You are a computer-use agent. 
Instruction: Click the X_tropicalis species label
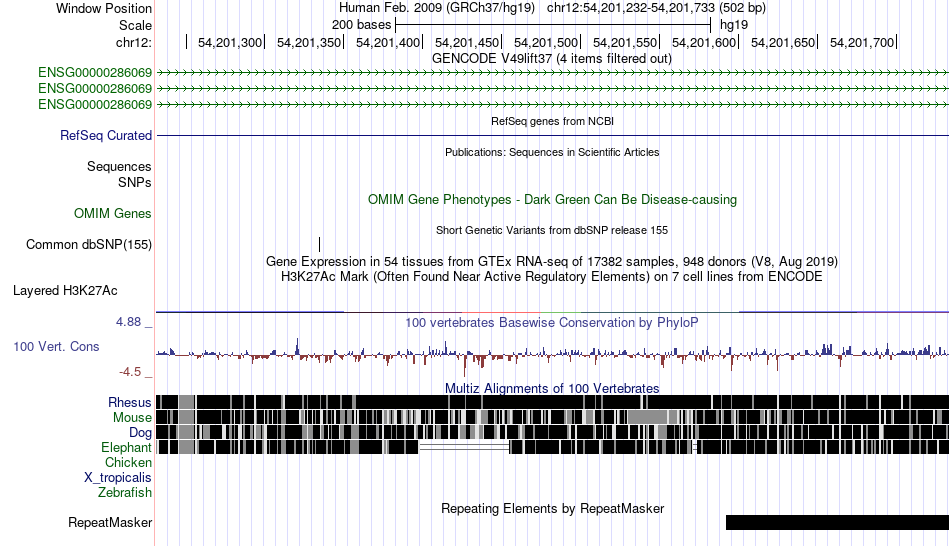click(x=118, y=478)
